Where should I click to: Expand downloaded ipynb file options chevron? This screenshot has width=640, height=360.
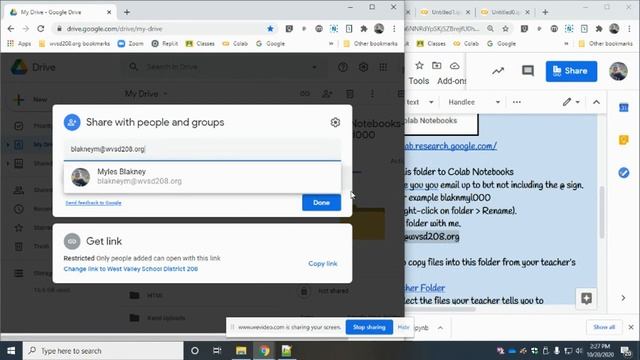(440, 328)
